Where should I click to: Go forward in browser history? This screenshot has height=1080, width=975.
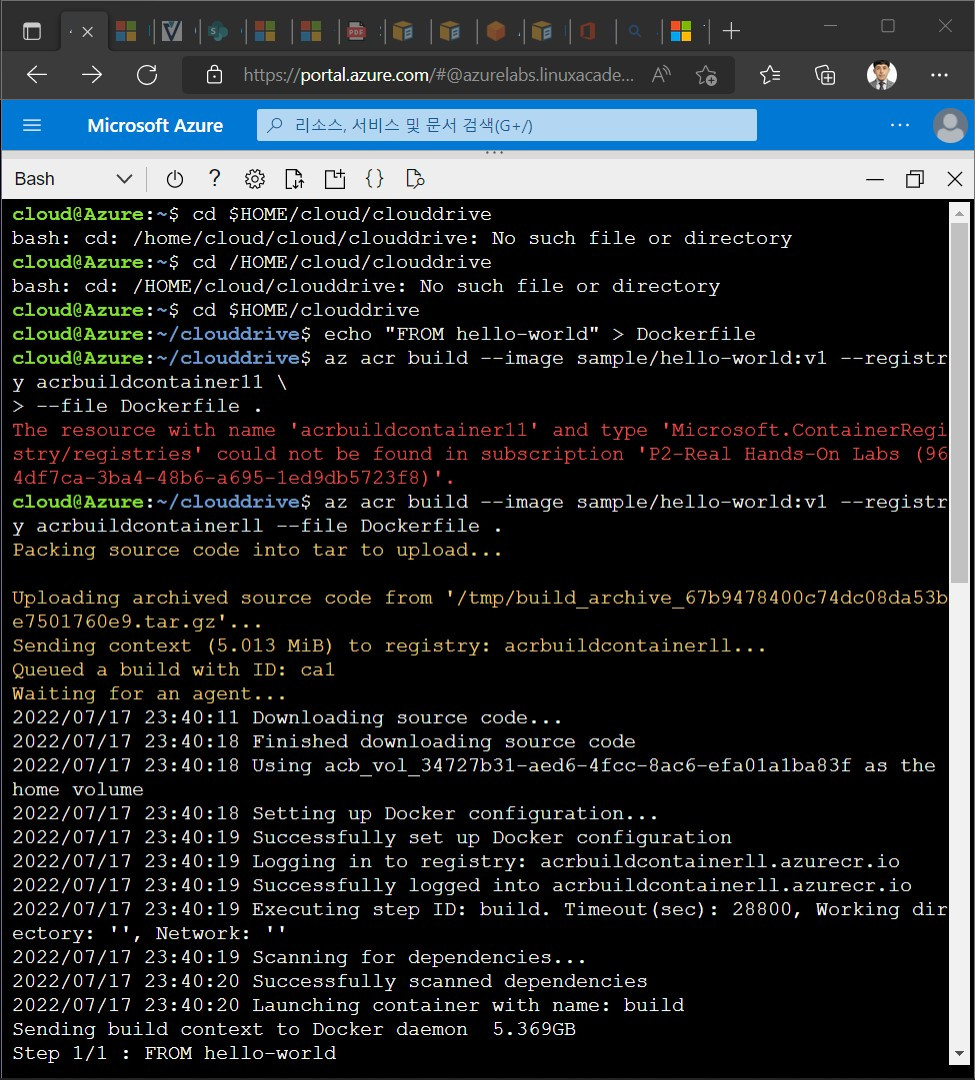pos(92,74)
